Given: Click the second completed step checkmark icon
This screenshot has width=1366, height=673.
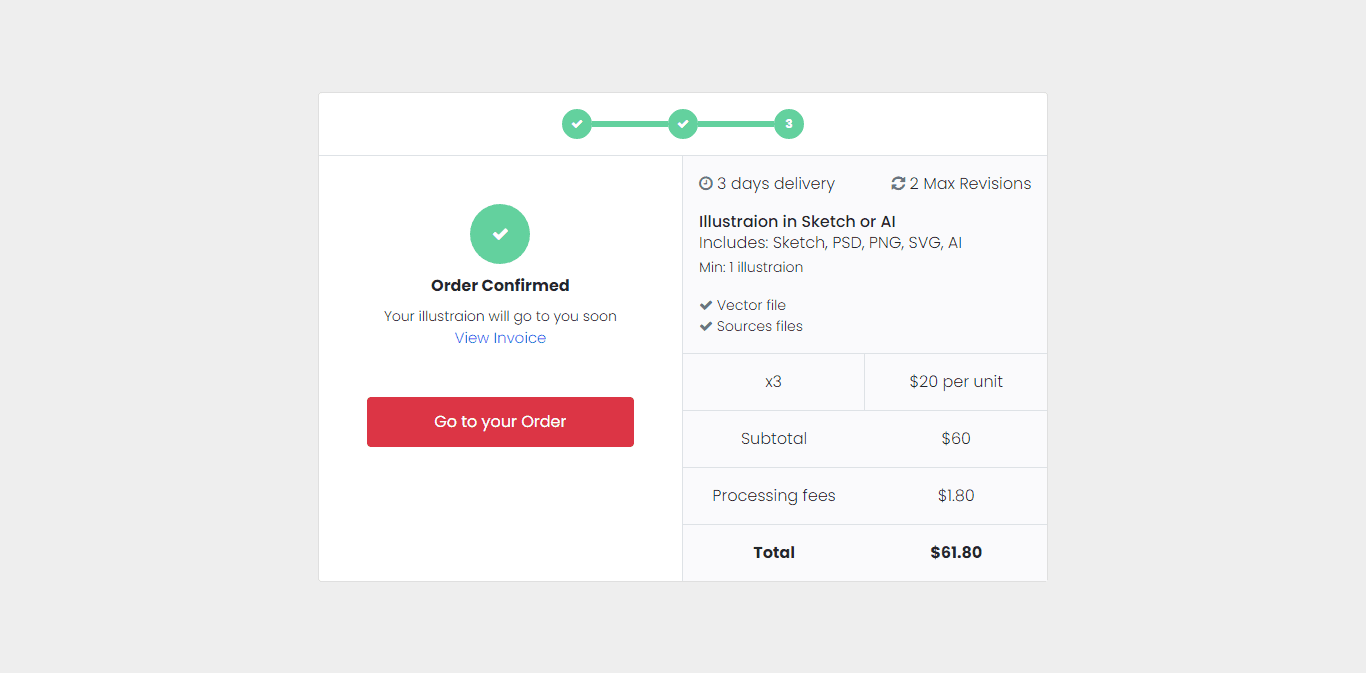Looking at the screenshot, I should coord(683,124).
